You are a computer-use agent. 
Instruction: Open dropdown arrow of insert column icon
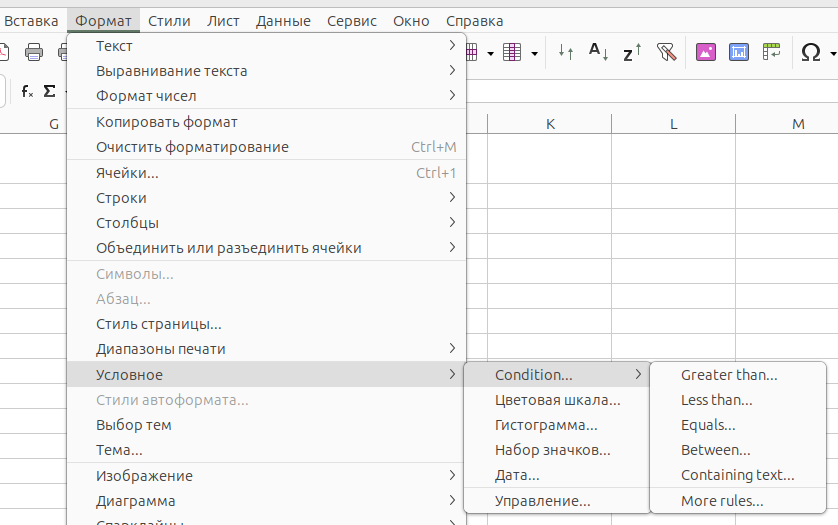[x=534, y=53]
